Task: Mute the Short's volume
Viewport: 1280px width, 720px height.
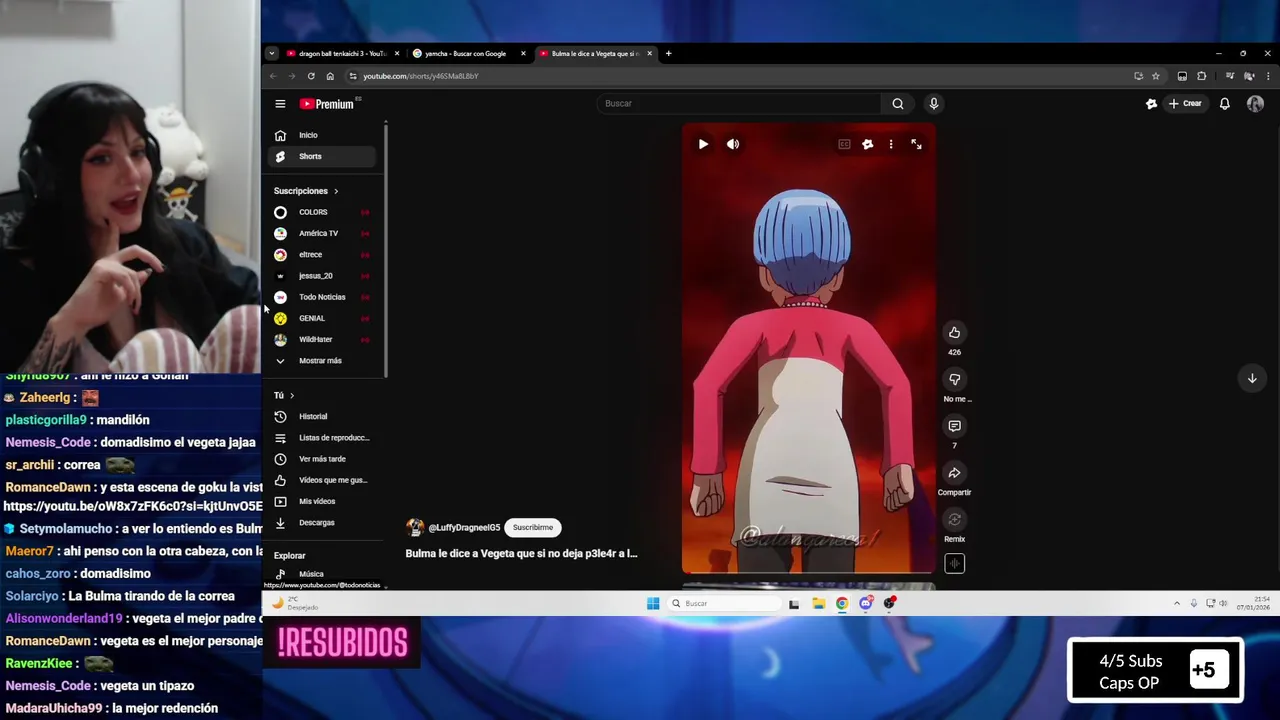Action: click(x=733, y=144)
